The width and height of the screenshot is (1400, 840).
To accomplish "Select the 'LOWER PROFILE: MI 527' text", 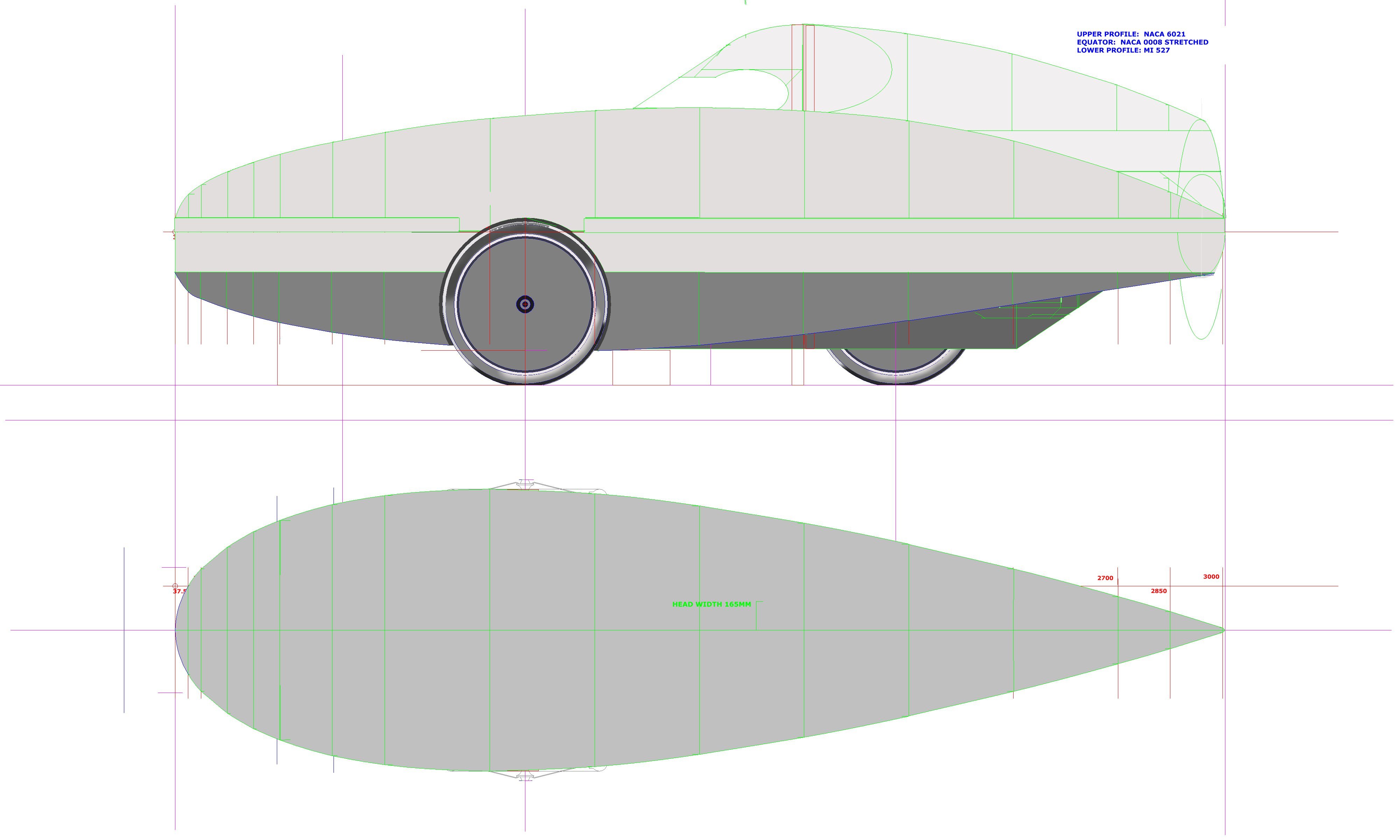I will point(1123,50).
